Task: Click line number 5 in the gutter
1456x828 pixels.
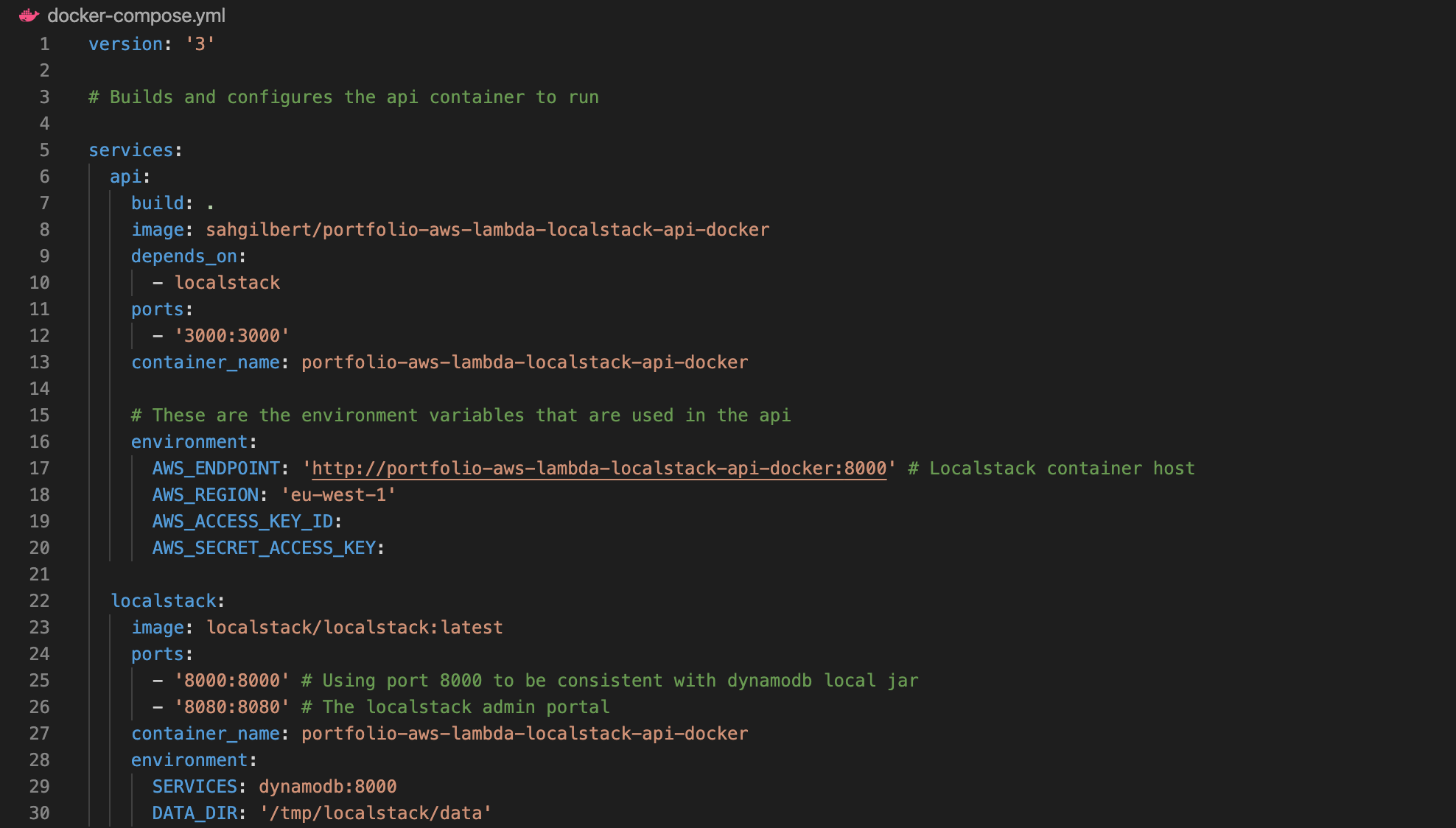Action: 44,150
